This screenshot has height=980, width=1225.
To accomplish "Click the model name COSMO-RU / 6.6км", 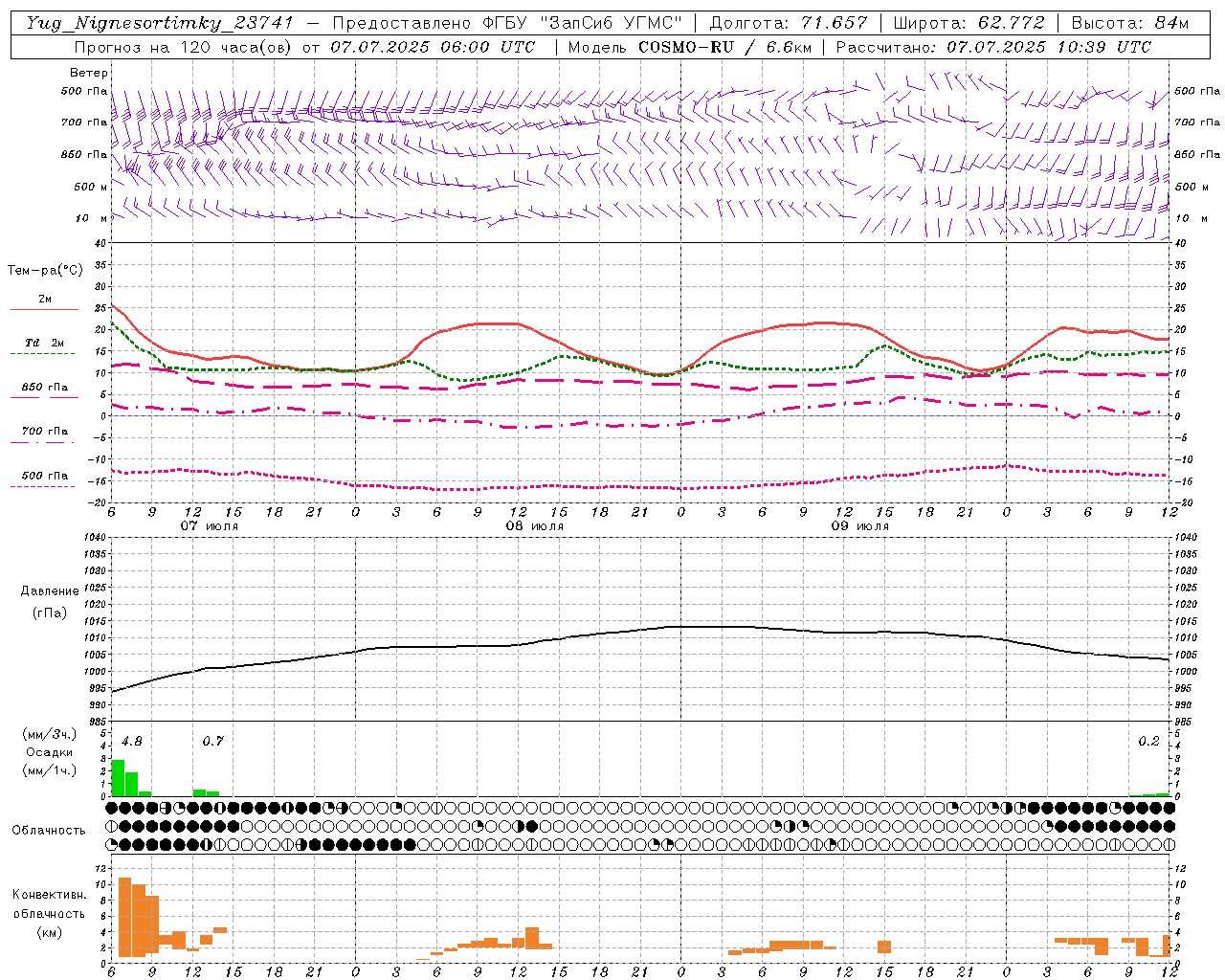I will click(x=724, y=47).
